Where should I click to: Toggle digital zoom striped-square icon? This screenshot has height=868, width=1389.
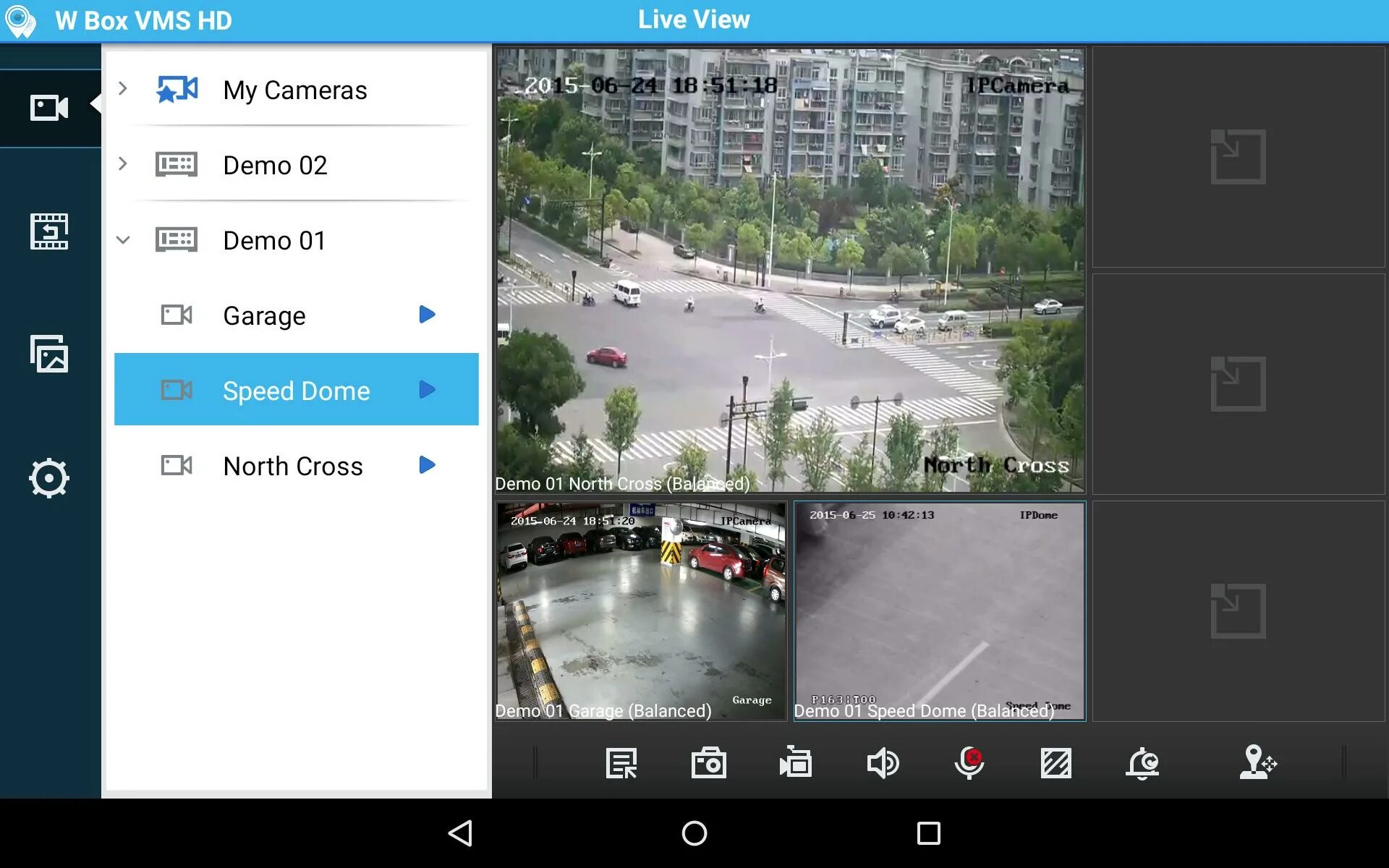coord(1055,763)
